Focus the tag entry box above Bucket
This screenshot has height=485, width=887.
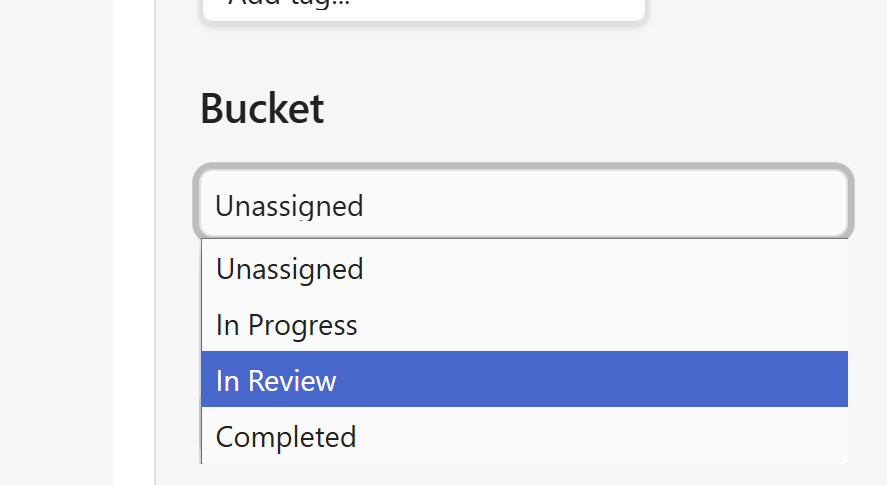tap(423, 8)
